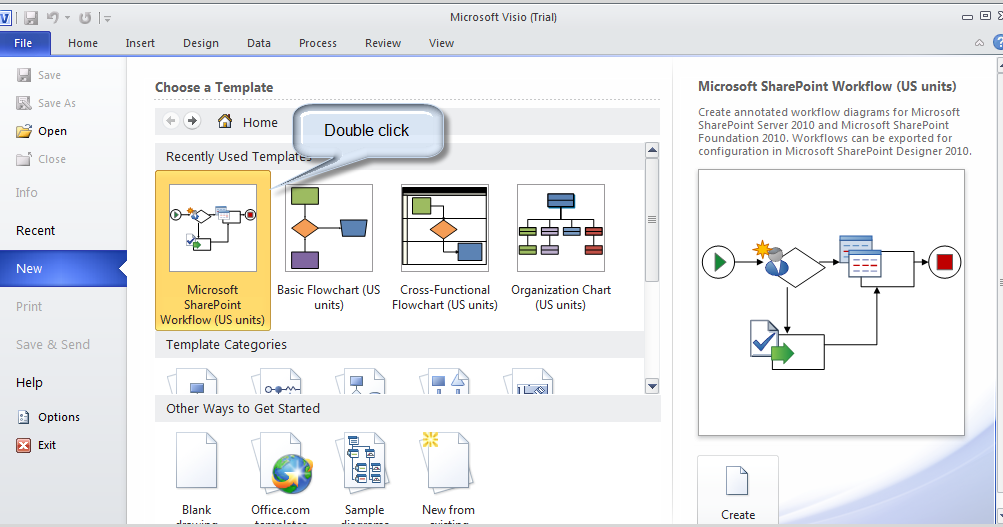Click the Save icon in quick access toolbar
Image resolution: width=1003 pixels, height=527 pixels.
pos(31,18)
